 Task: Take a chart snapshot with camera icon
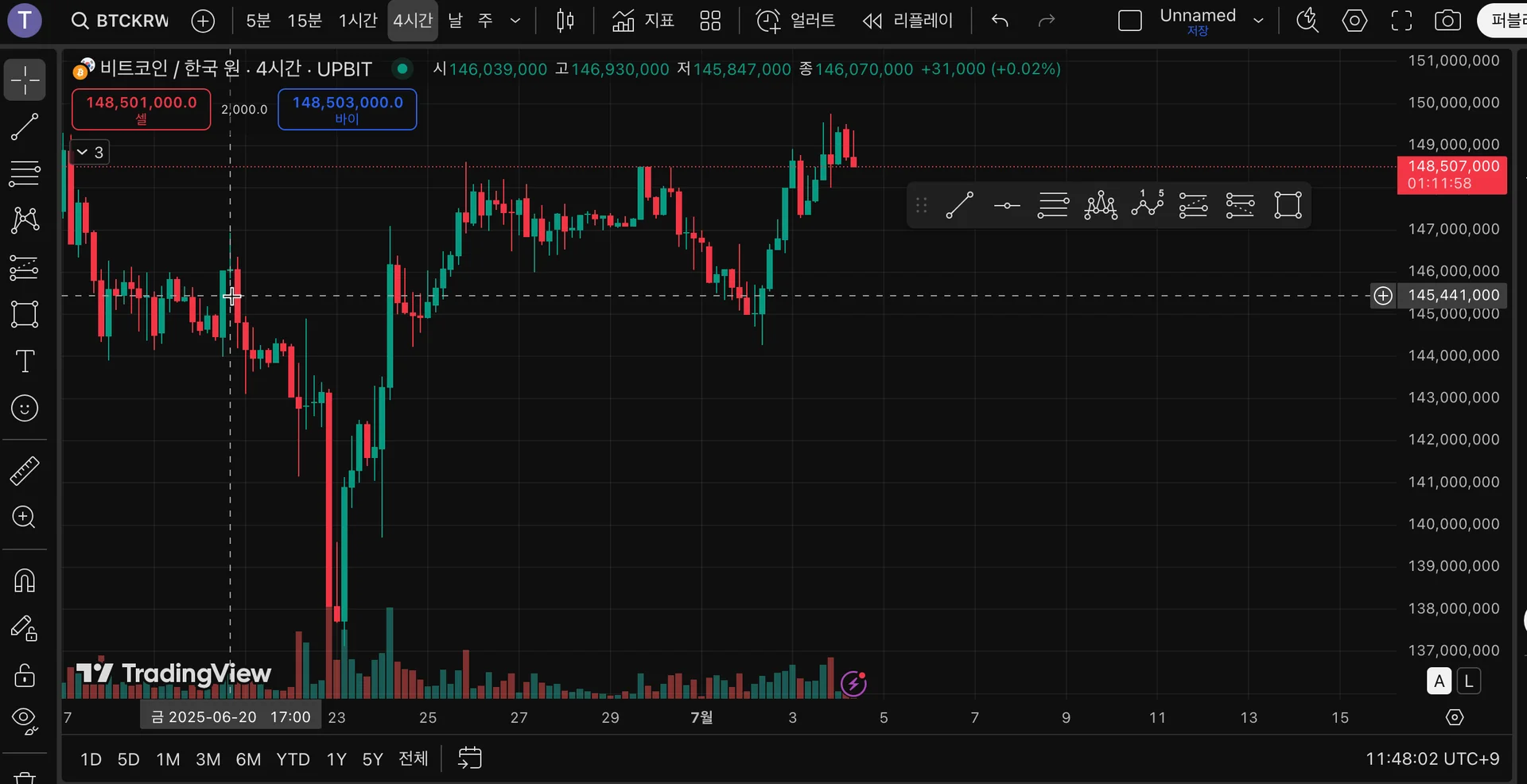coord(1447,21)
